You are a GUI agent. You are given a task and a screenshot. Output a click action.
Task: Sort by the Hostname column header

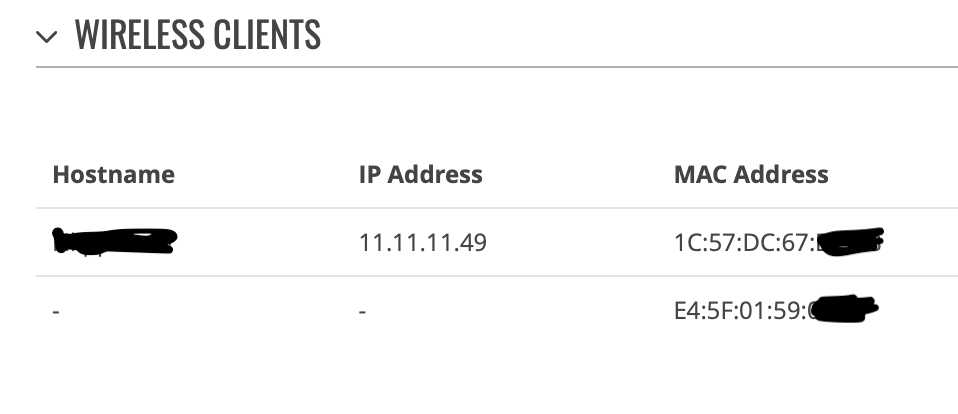click(114, 175)
